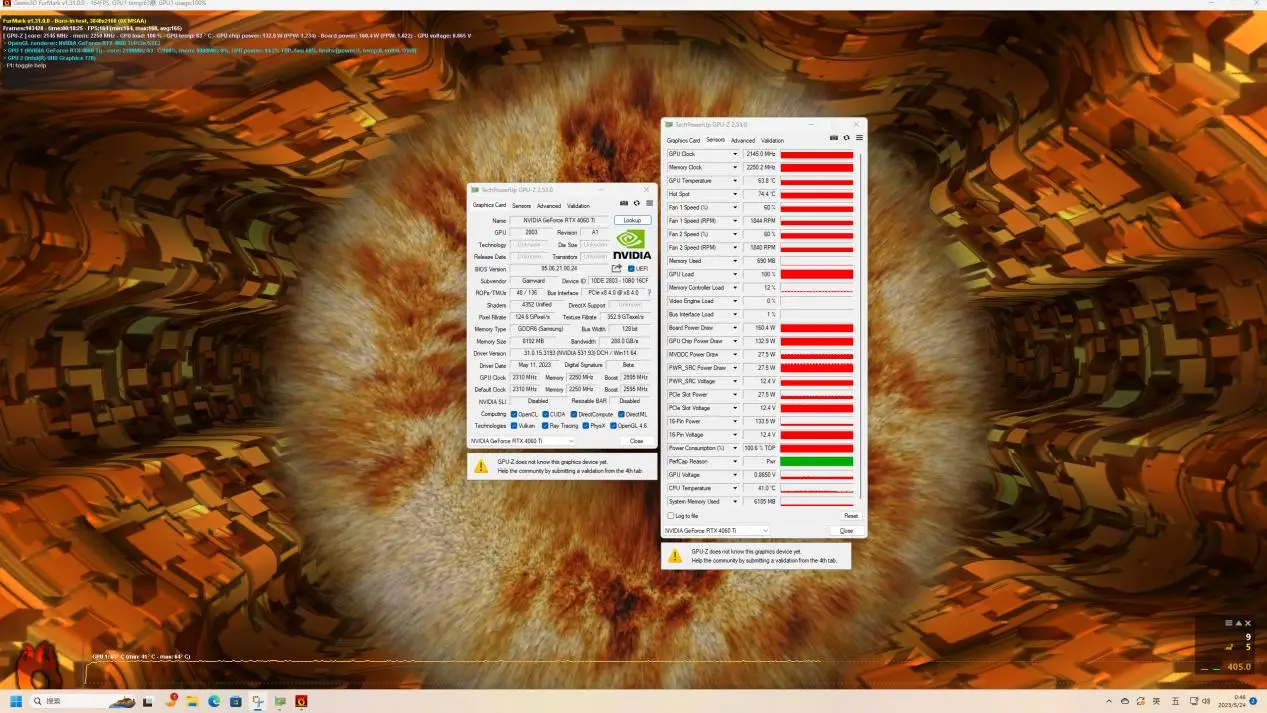Screen dimensions: 1267x713
Task: Click the GPU Temperature 63.8 °C value
Action: click(760, 181)
